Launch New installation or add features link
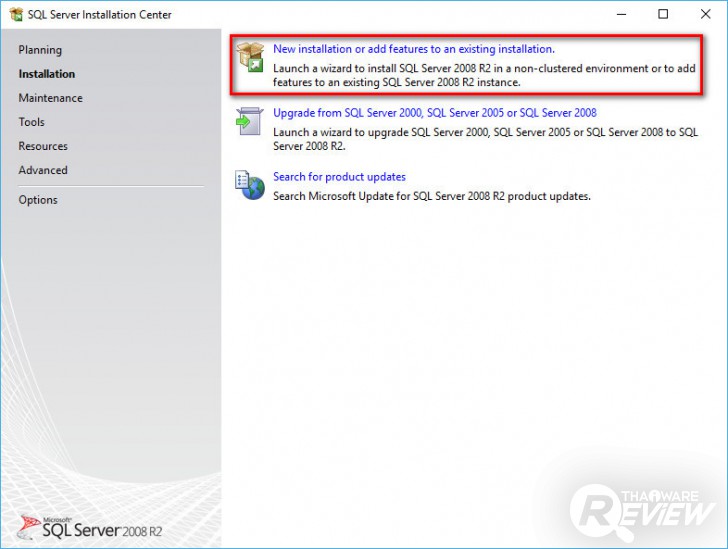This screenshot has width=728, height=549. (414, 49)
